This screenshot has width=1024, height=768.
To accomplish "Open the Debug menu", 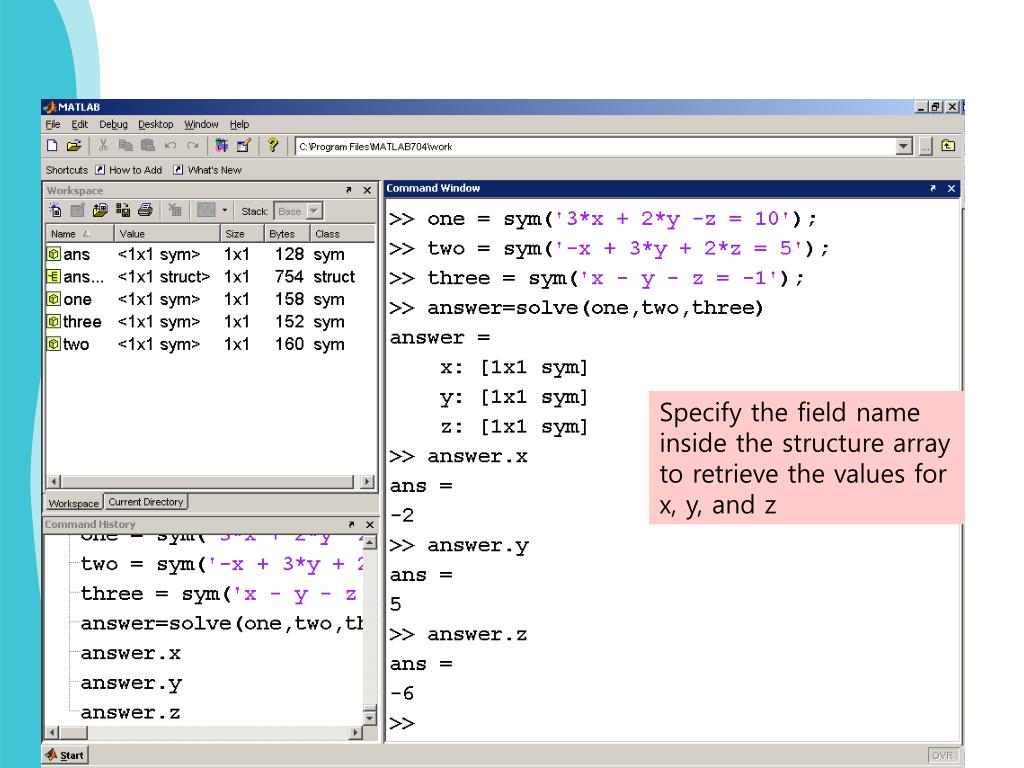I will tap(113, 124).
